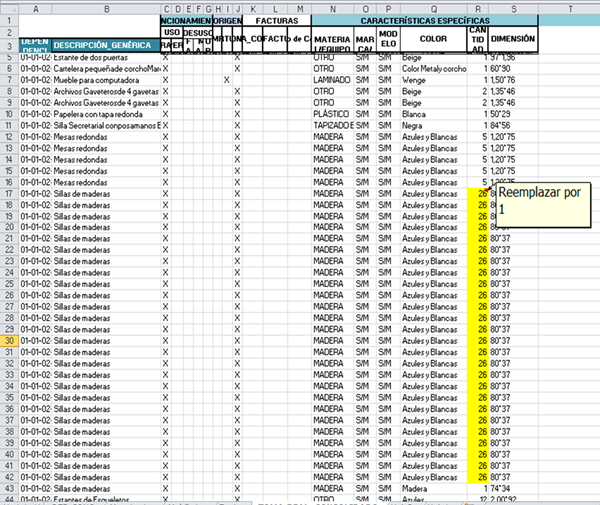The image size is (600, 505).
Task: Click the PLÁSTICO material cell
Action: point(331,114)
